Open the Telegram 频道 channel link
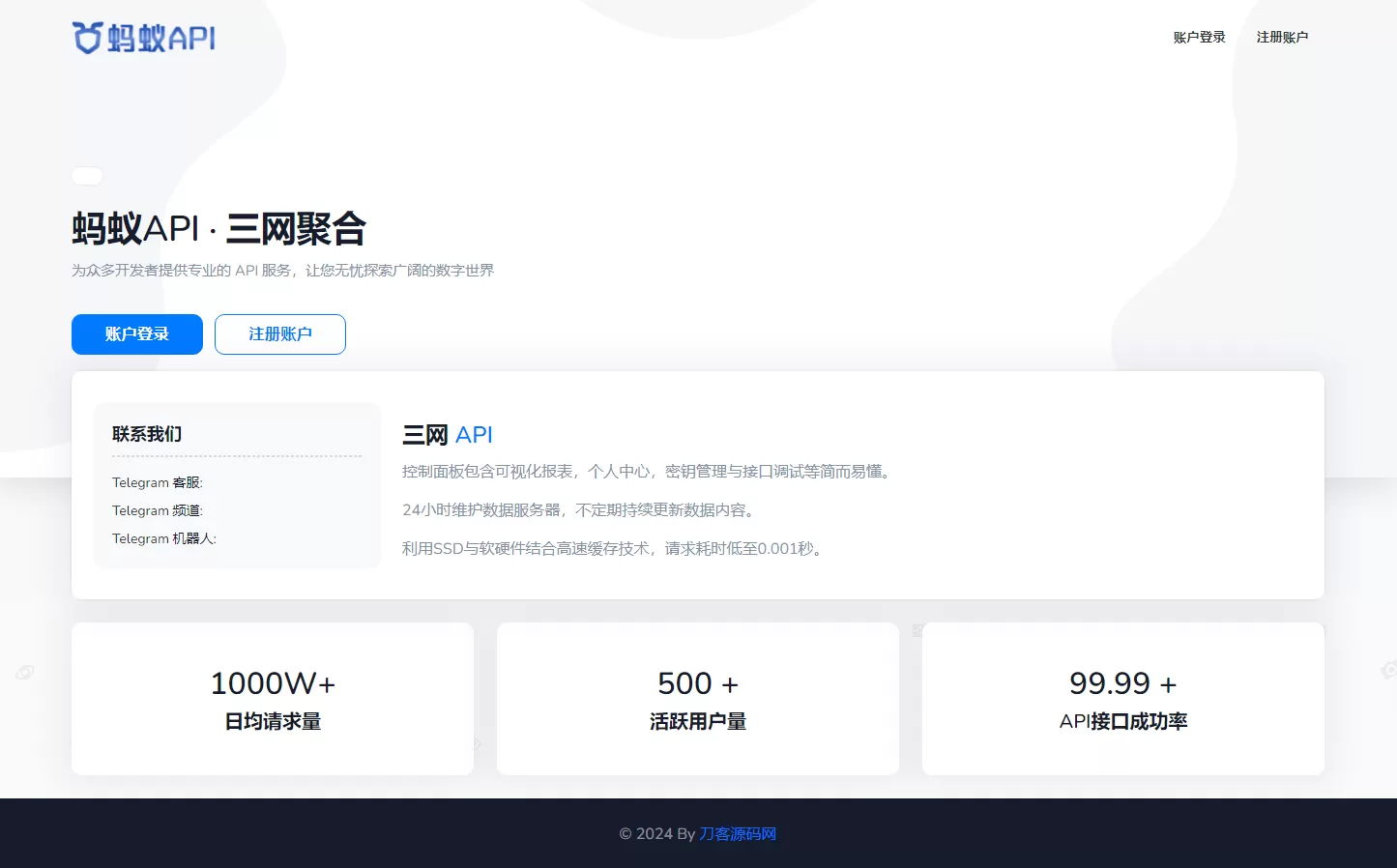1397x868 pixels. pyautogui.click(x=157, y=510)
